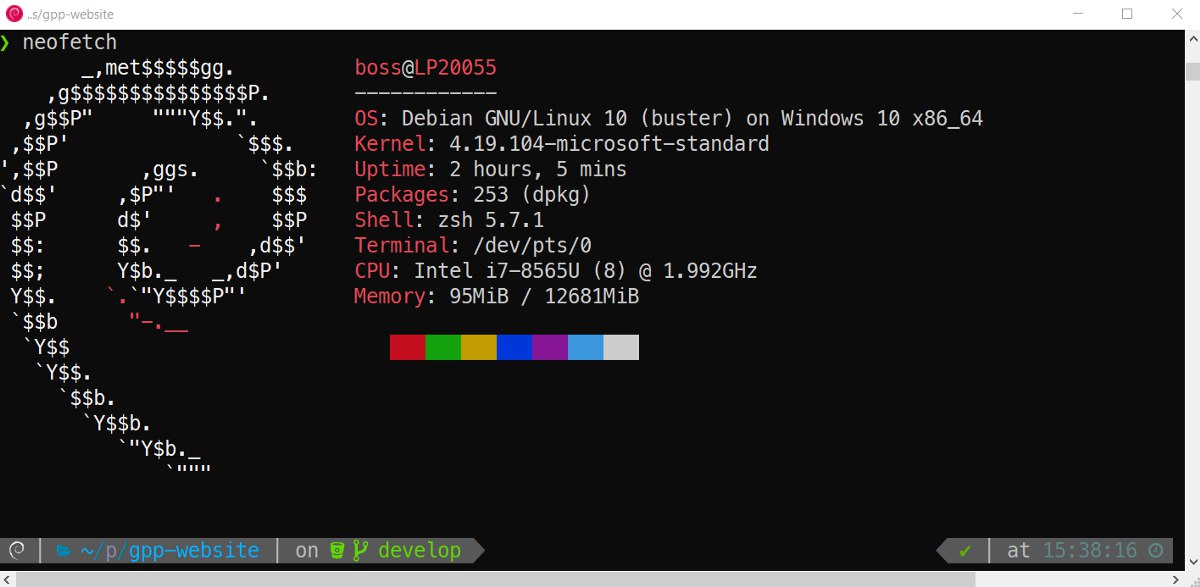
Task: Click the purple color block
Action: 550,347
